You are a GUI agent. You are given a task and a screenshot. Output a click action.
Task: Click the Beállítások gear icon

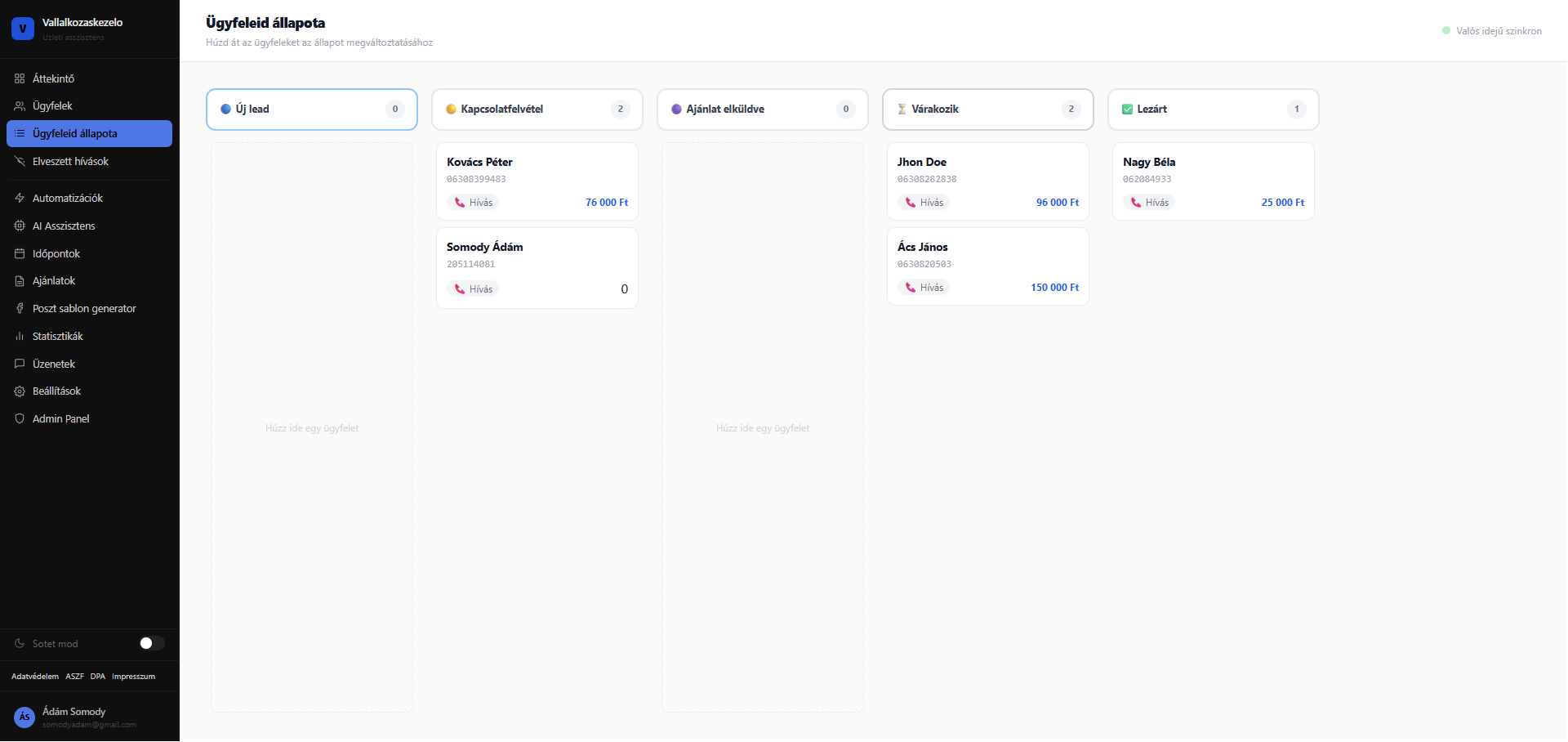click(x=20, y=391)
